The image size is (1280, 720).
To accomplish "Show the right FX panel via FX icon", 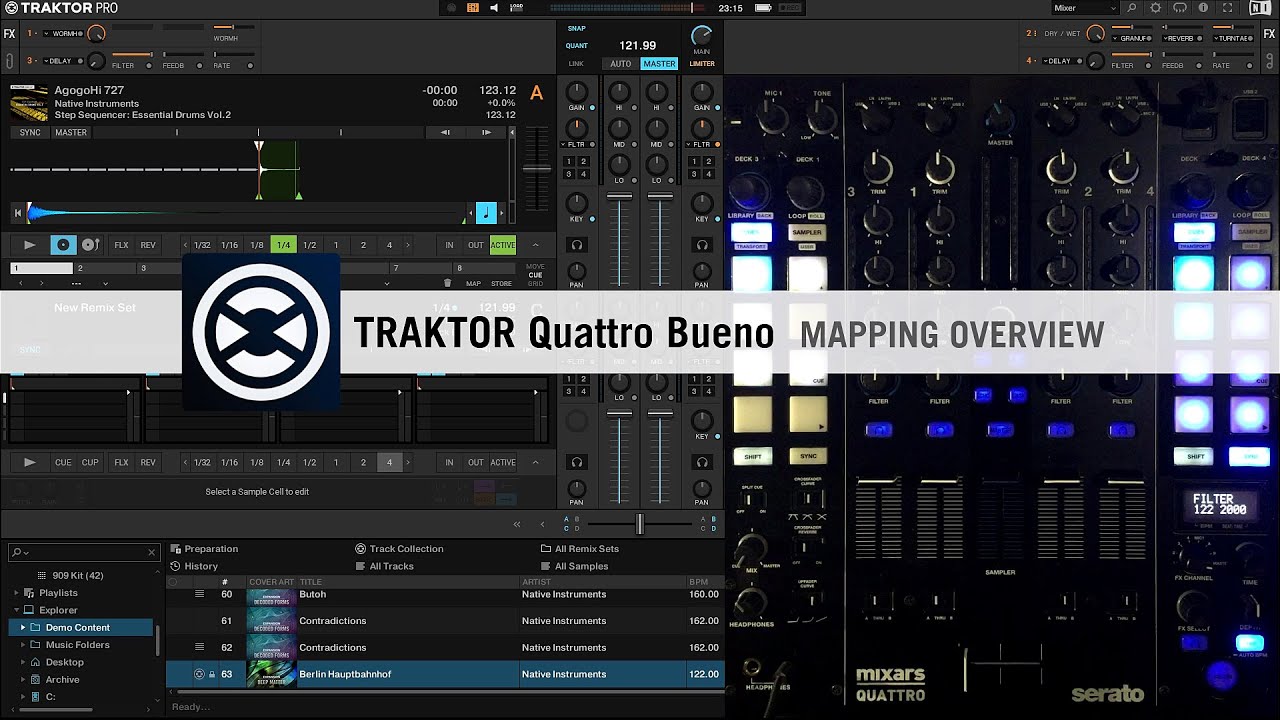I will point(1270,34).
